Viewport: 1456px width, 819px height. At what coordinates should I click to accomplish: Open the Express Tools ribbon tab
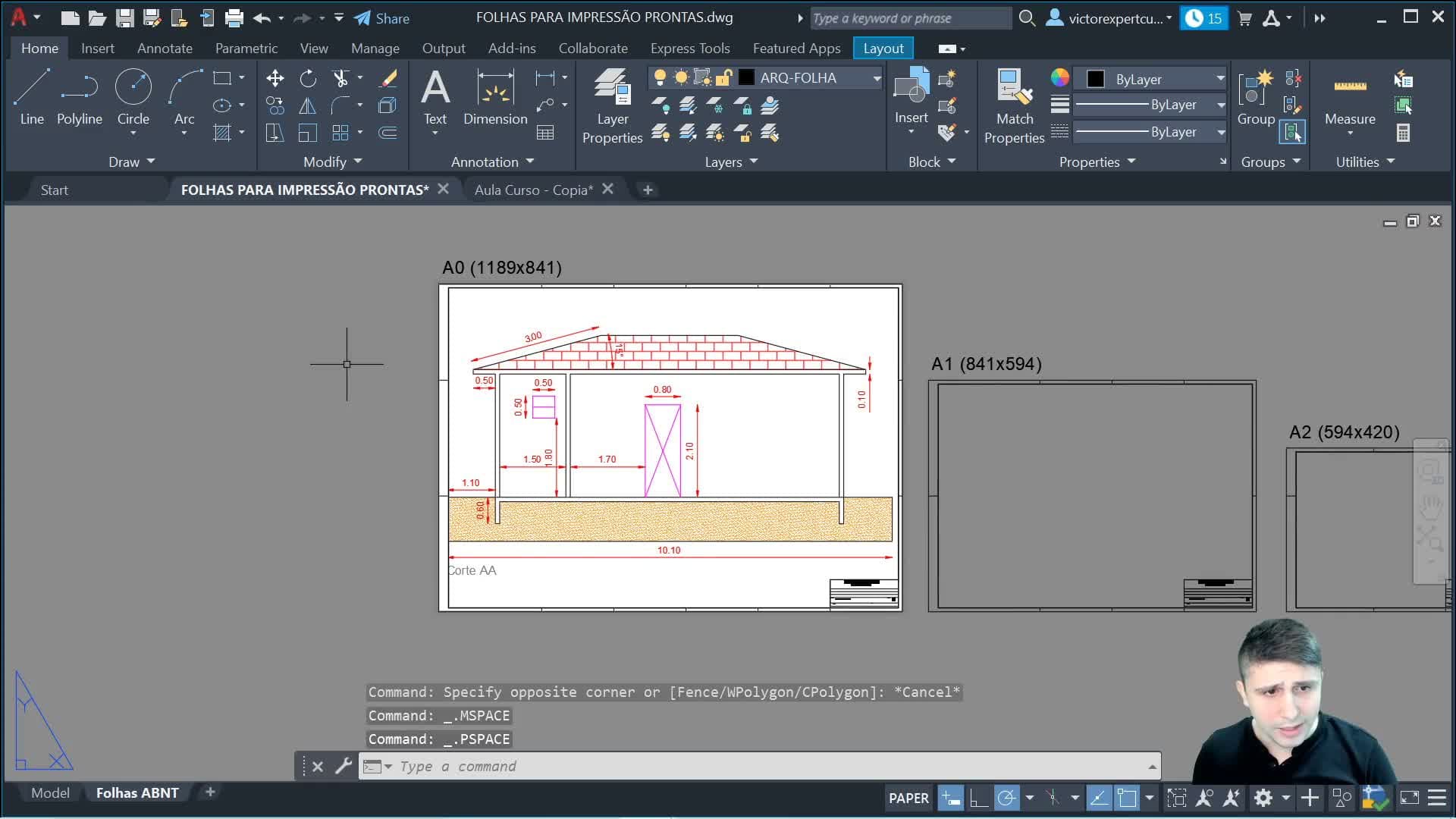pos(690,48)
